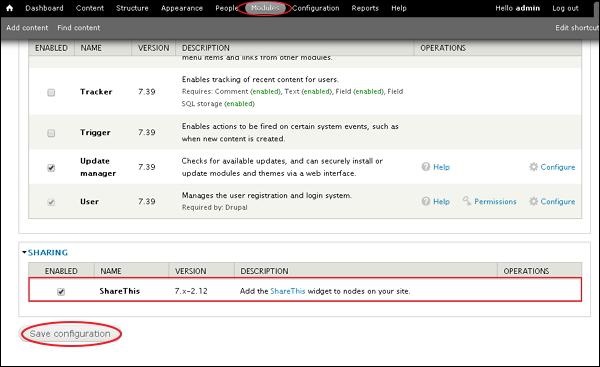Open the Modules menu
The width and height of the screenshot is (600, 367).
pos(265,8)
